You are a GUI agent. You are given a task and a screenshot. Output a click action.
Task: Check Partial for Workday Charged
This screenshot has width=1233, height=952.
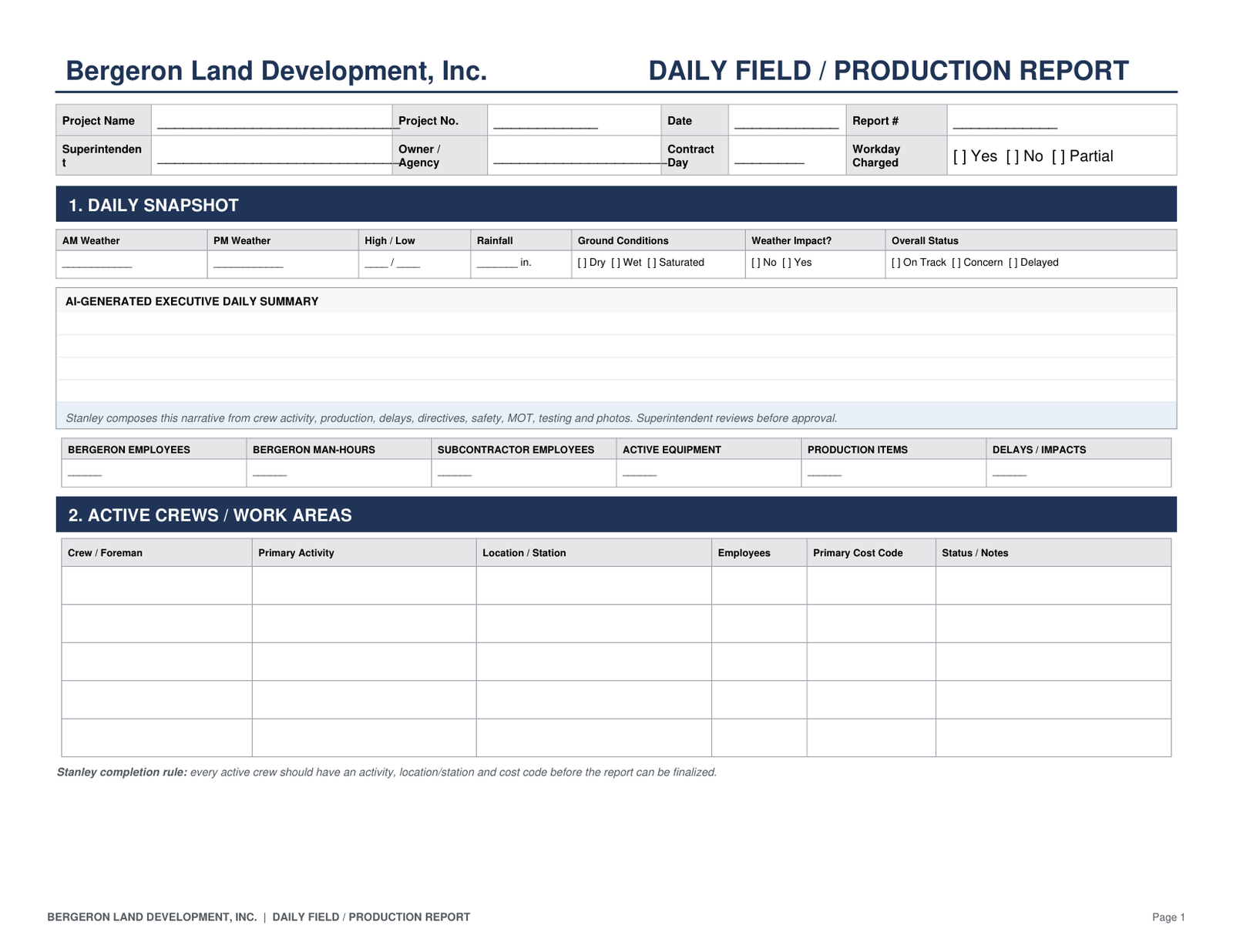click(1058, 156)
